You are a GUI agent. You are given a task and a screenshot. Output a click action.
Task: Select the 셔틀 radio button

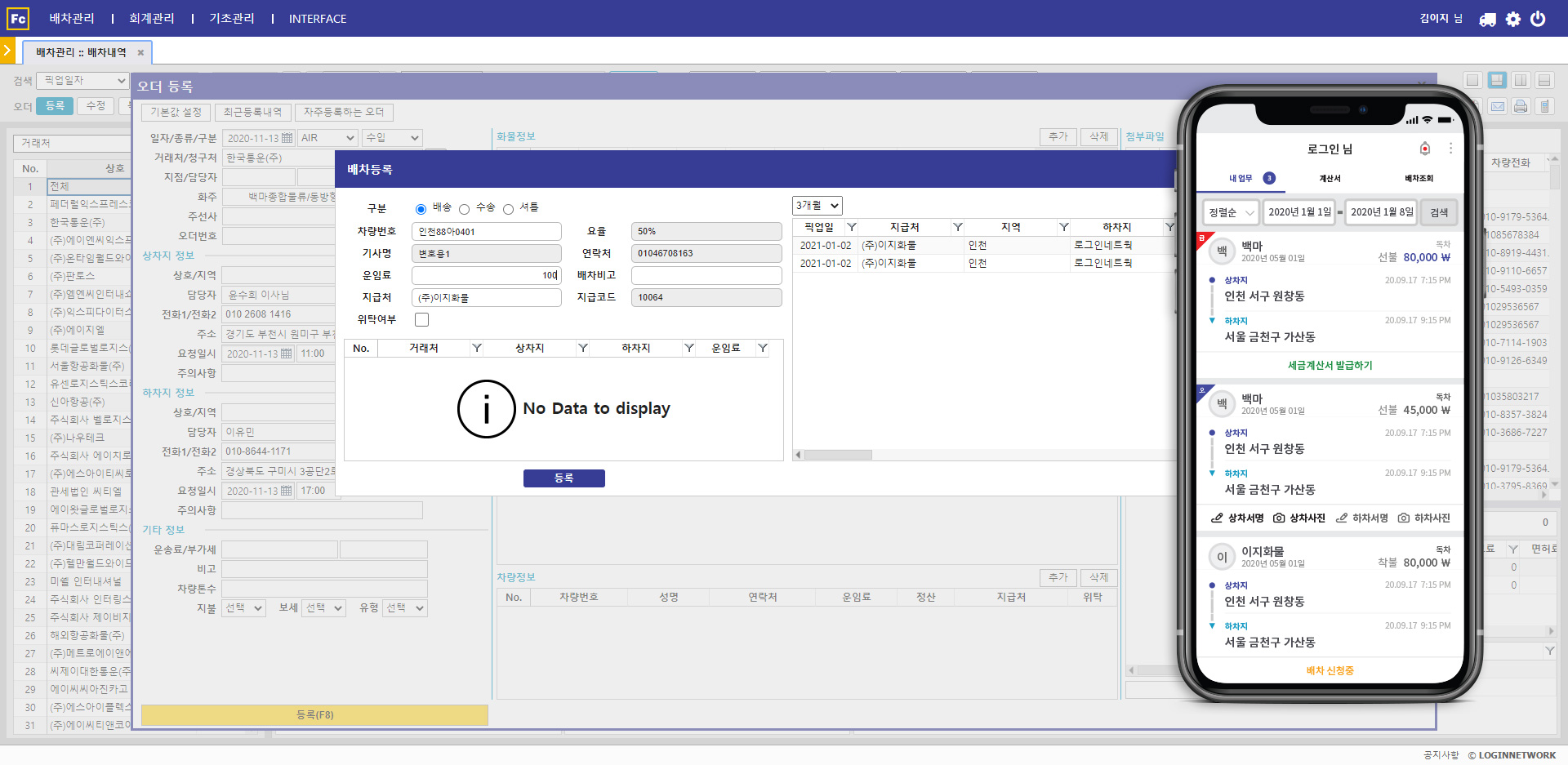point(508,209)
